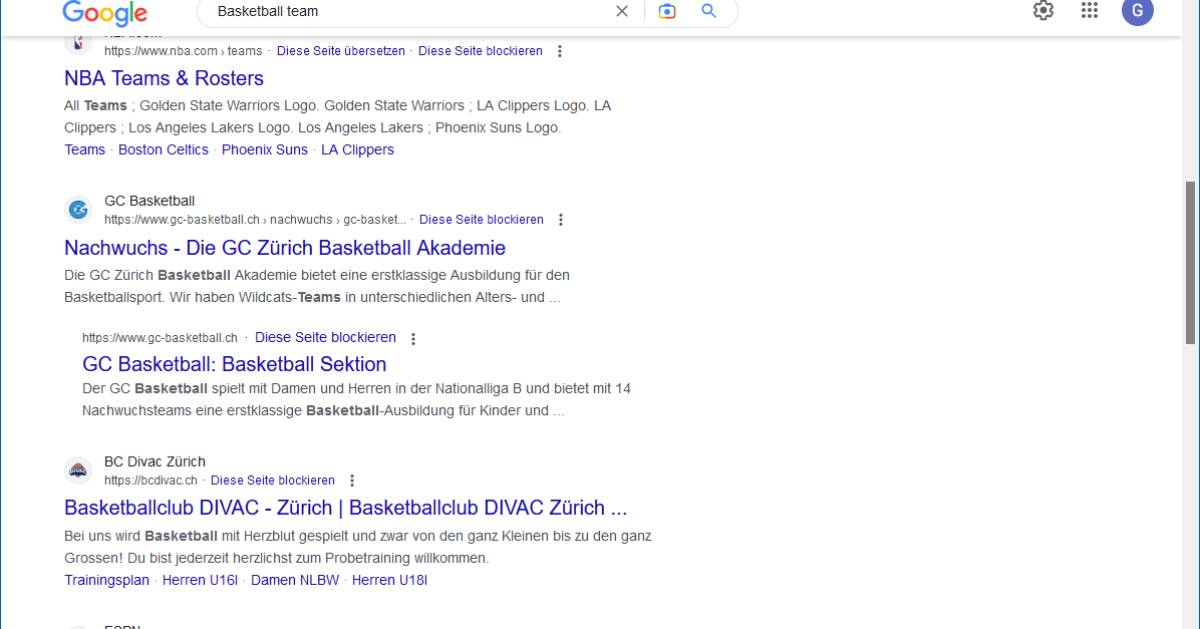Click the BC Divac Zürich favicon
Image resolution: width=1200 pixels, height=629 pixels.
click(79, 470)
